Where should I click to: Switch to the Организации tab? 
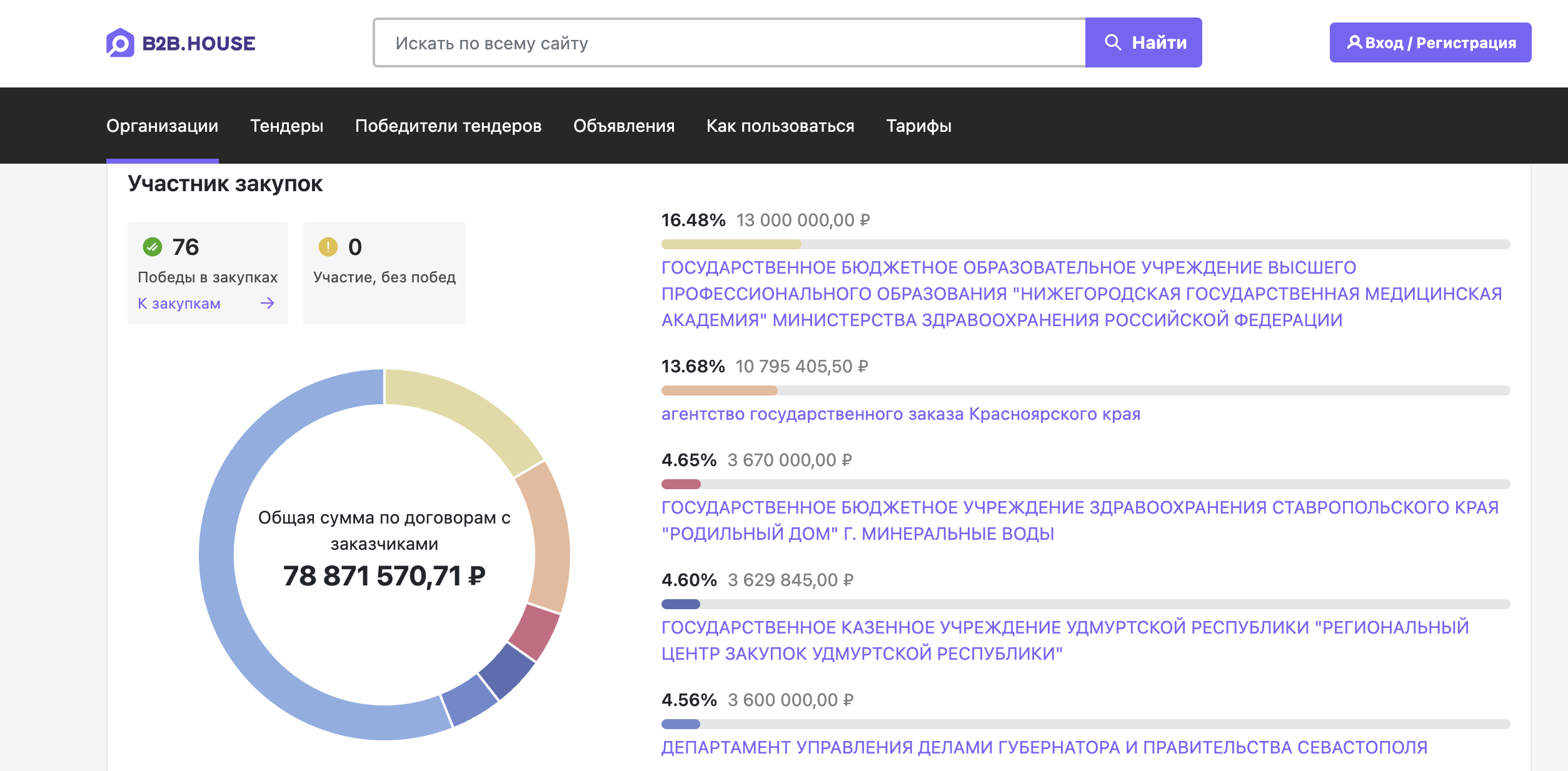point(162,126)
